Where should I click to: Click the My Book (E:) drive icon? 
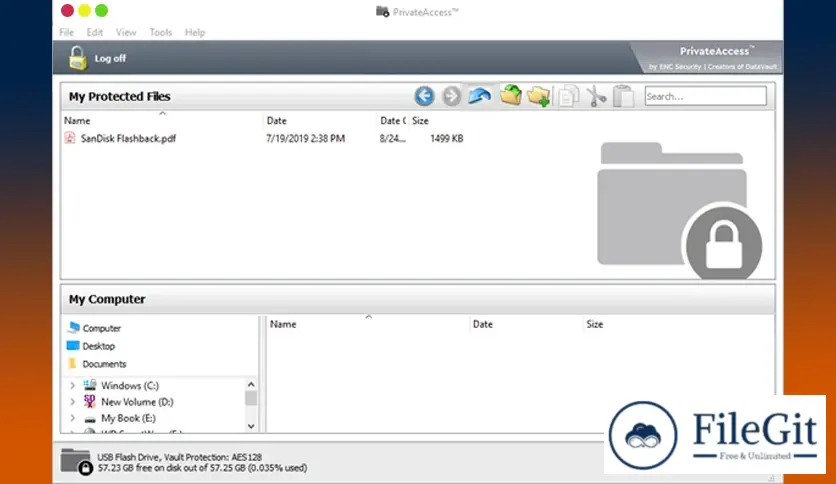90,420
